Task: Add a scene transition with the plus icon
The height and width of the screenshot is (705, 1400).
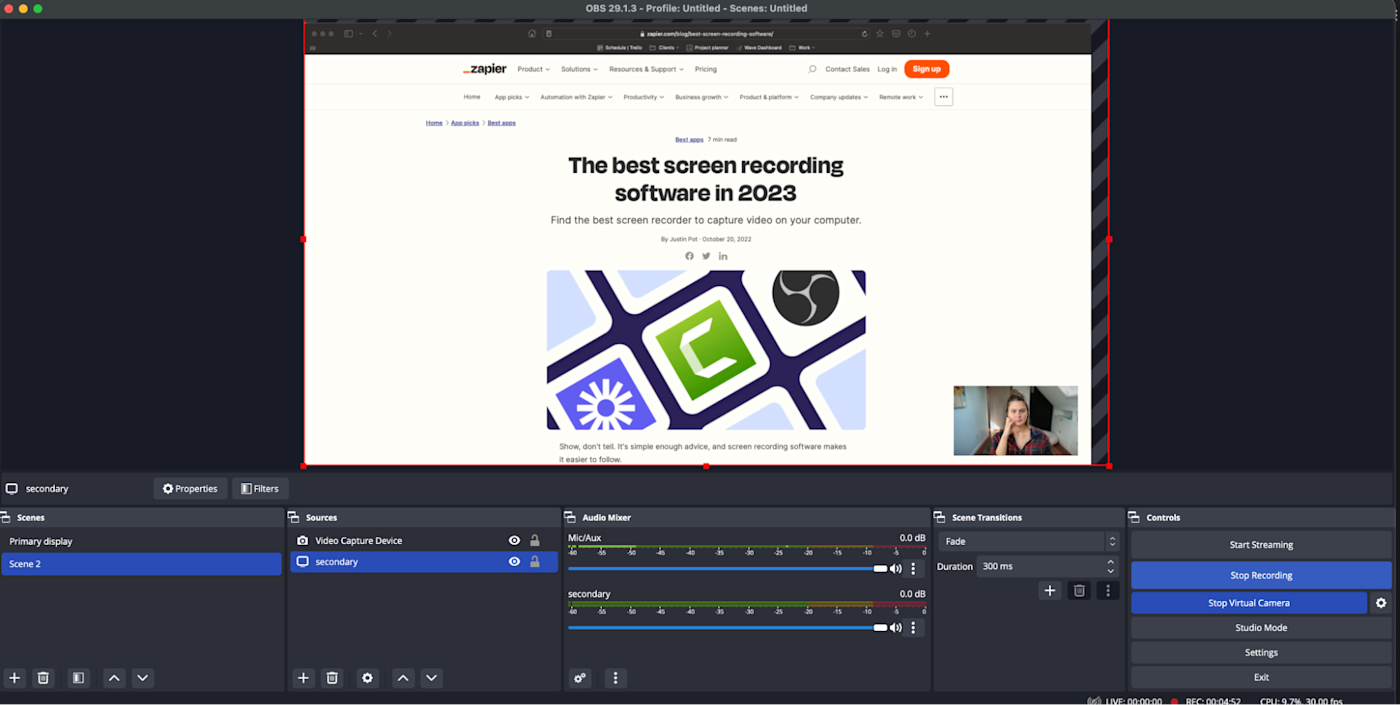Action: click(x=1050, y=591)
